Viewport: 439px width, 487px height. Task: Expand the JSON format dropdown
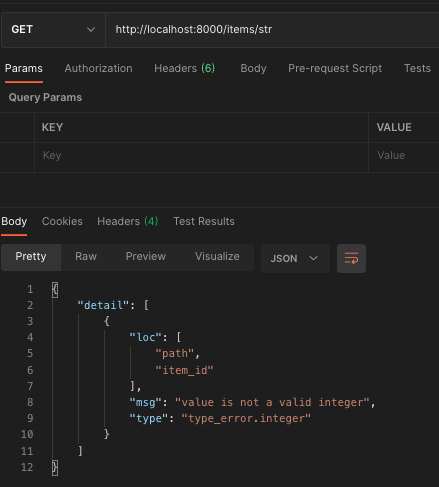295,258
